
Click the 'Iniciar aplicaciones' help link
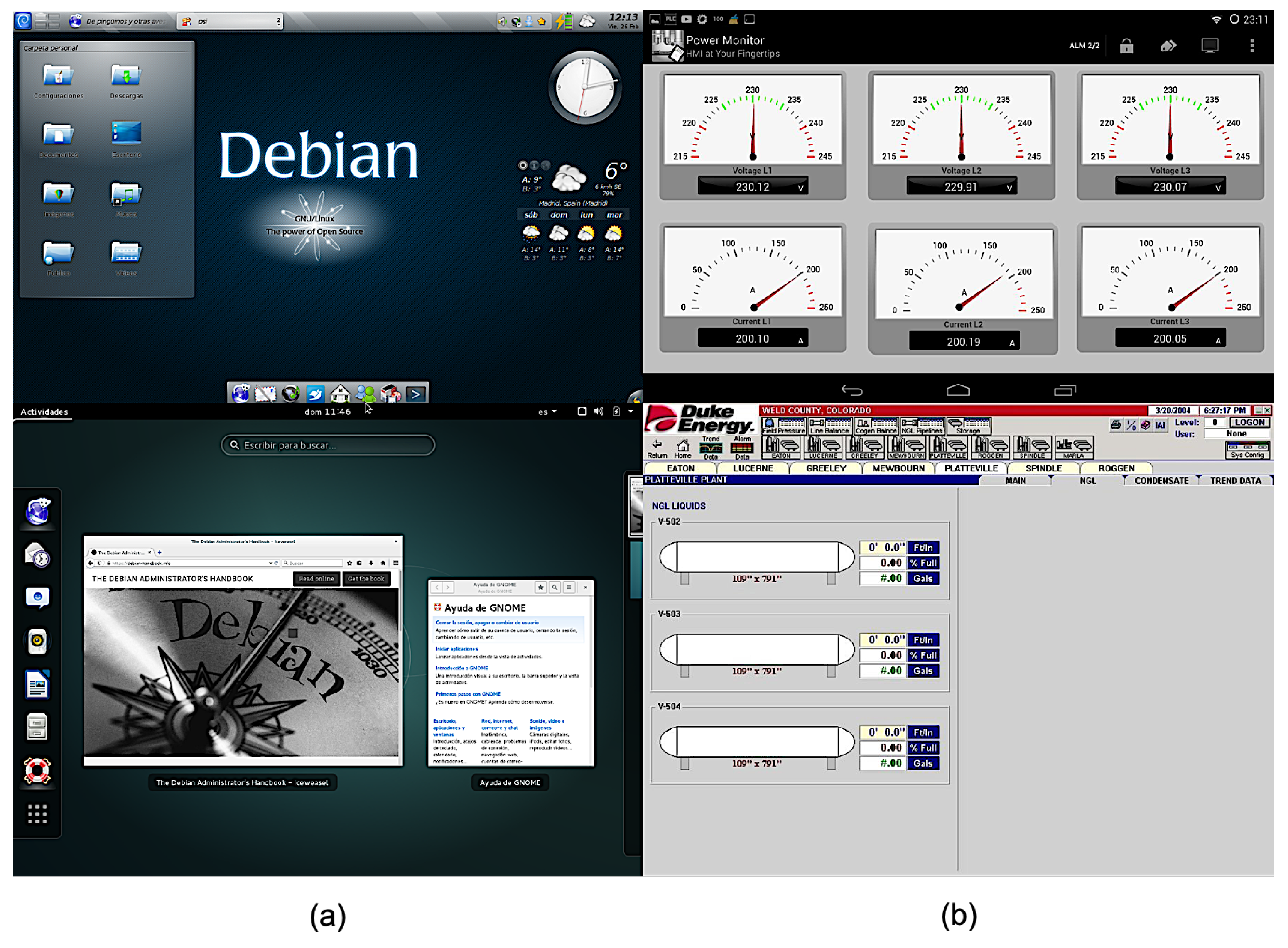tap(456, 649)
